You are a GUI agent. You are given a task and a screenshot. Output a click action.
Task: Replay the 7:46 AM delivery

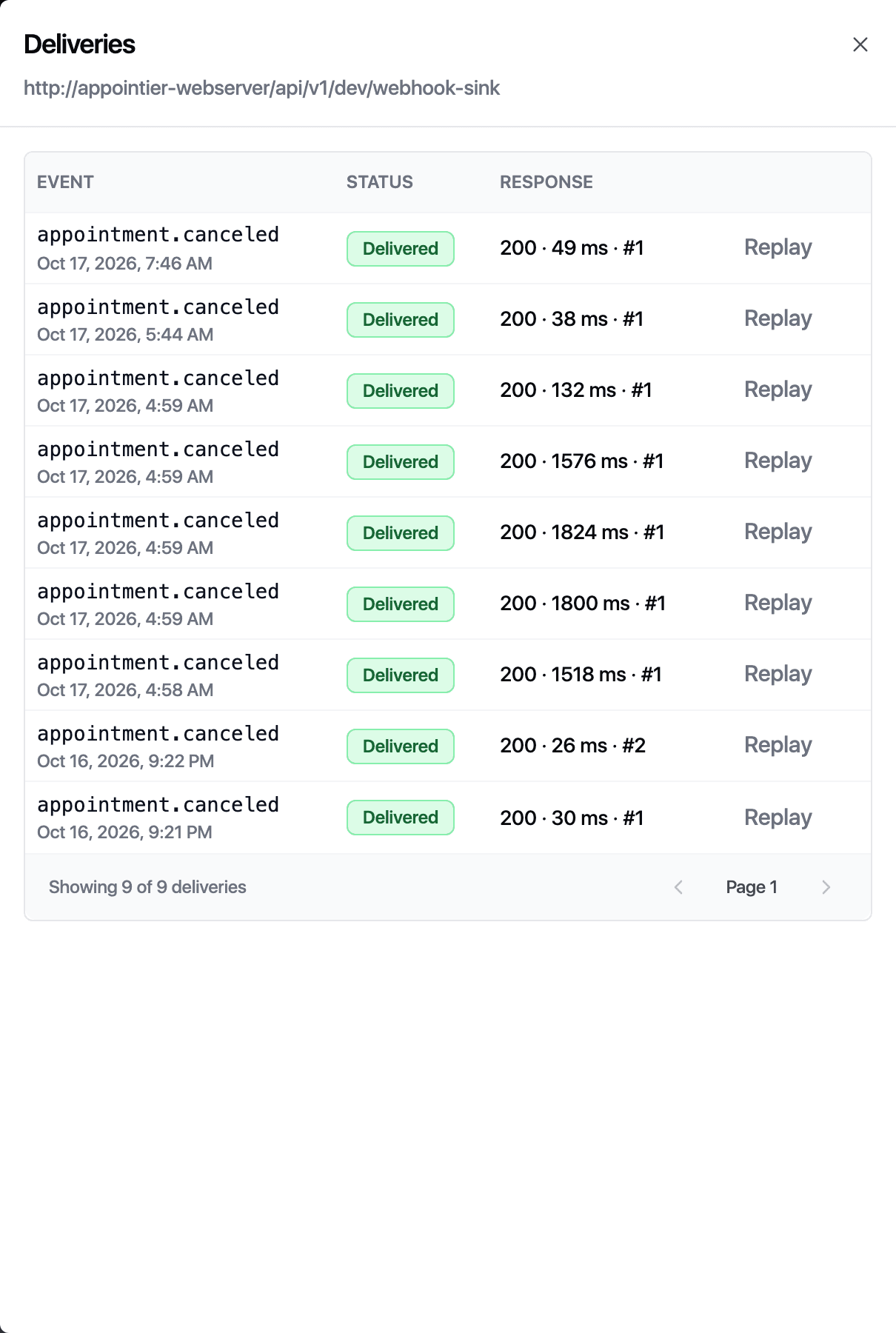[x=778, y=247]
